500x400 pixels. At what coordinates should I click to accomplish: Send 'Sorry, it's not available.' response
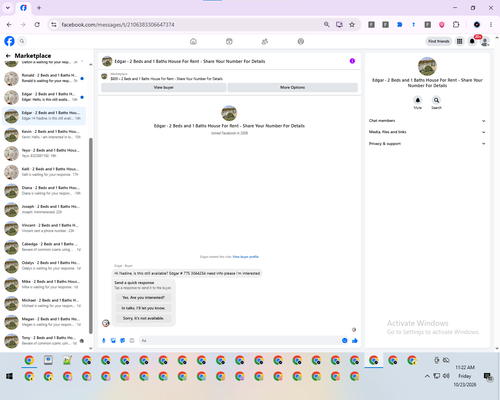pos(143,318)
